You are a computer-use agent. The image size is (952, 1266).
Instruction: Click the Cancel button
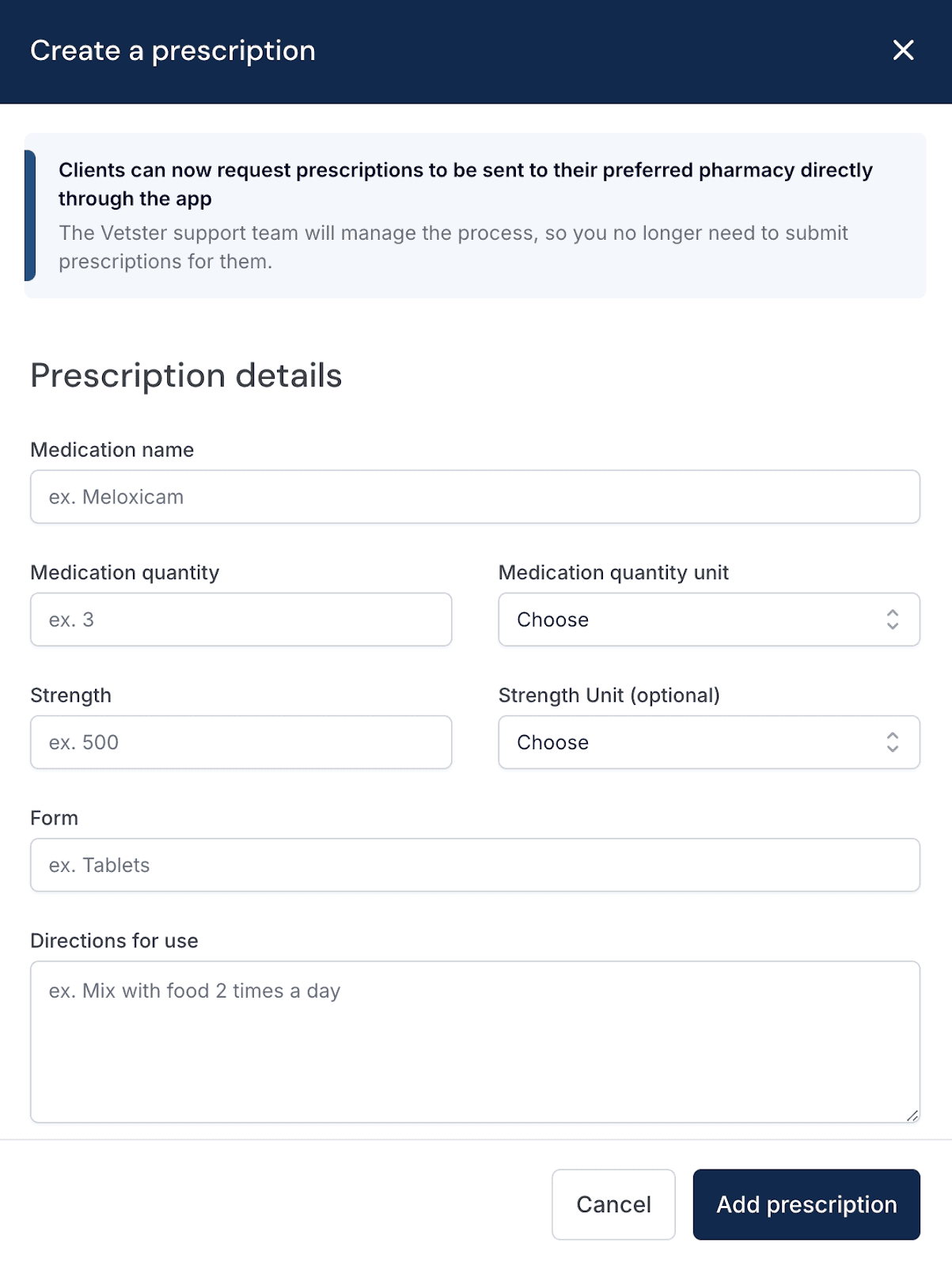pos(613,1204)
